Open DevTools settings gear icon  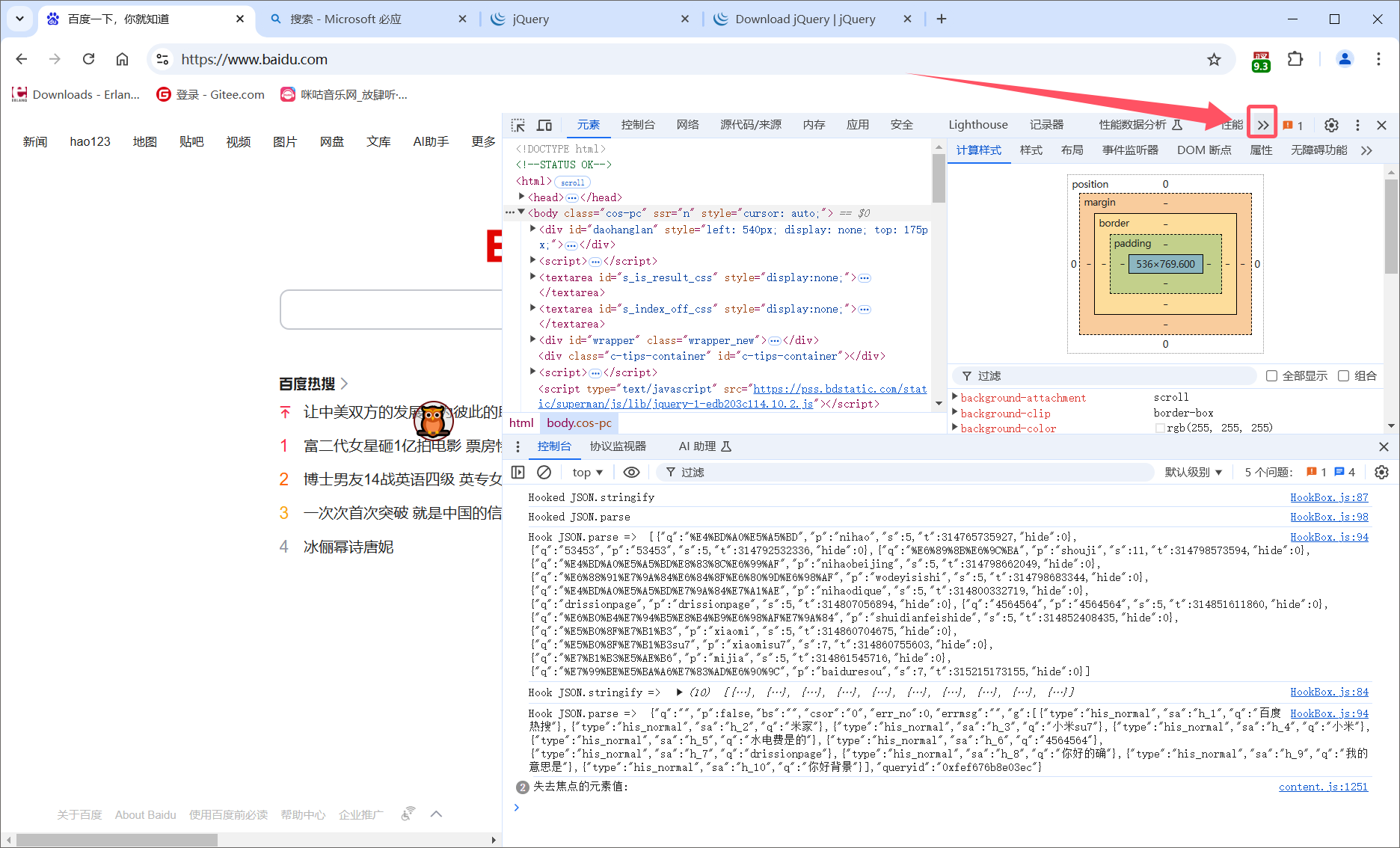(x=1331, y=125)
